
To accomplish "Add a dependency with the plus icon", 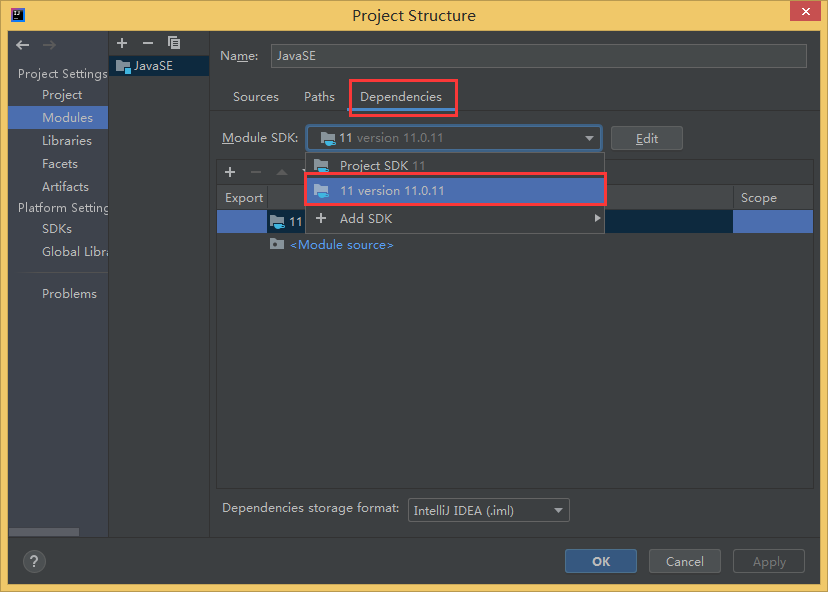I will 230,172.
